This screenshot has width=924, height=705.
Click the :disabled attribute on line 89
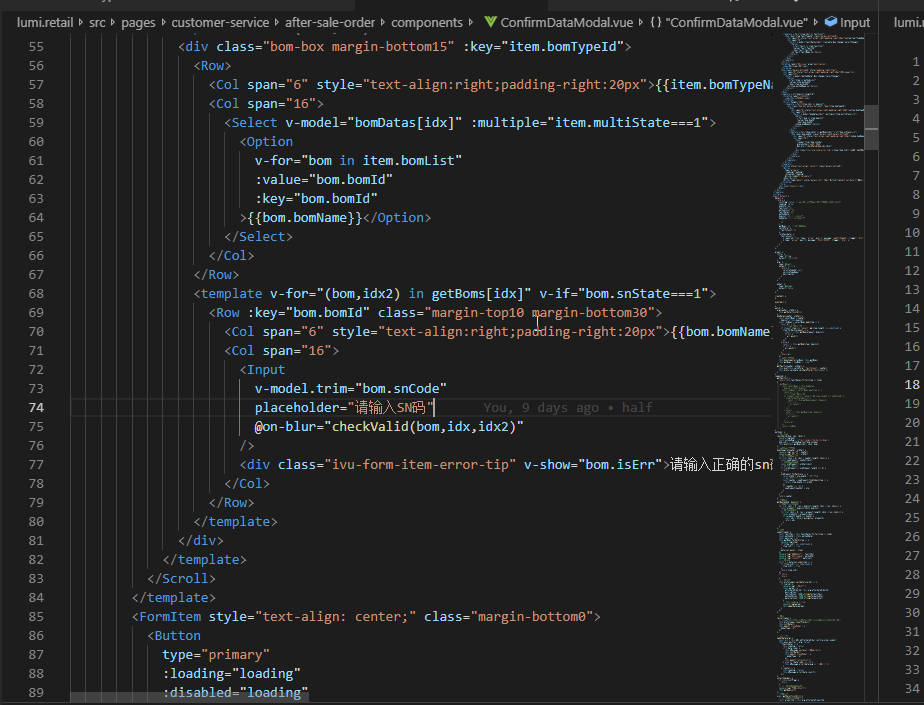(x=197, y=693)
